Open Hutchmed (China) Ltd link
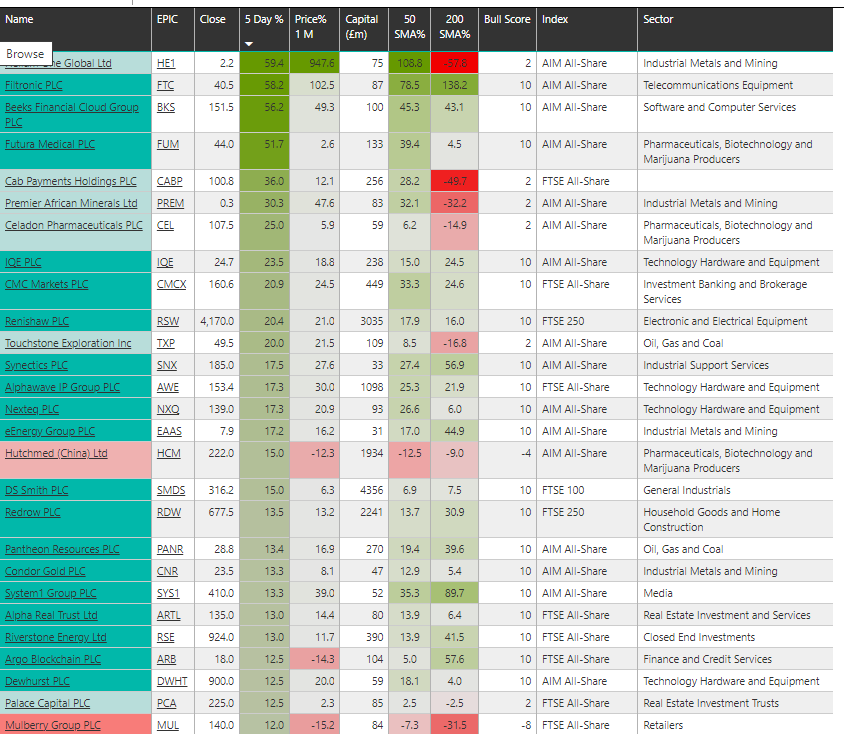This screenshot has width=844, height=734. (56, 454)
